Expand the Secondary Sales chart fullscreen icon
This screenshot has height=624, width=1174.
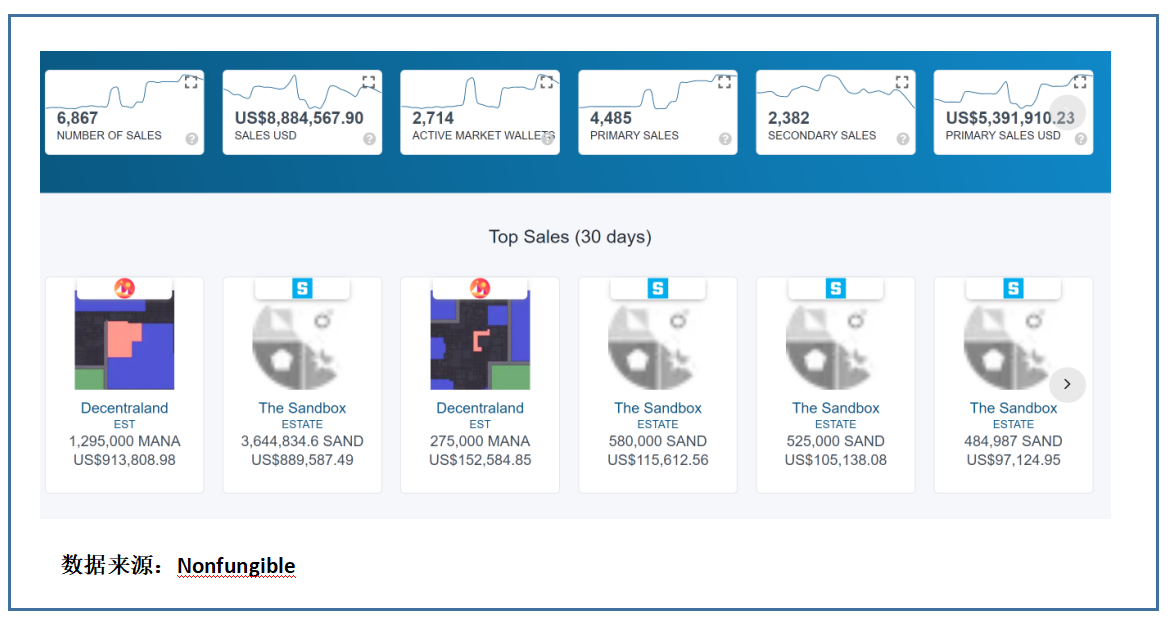(902, 82)
